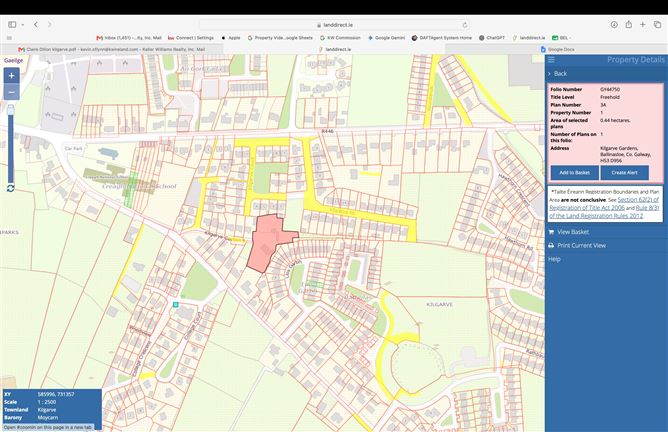Click the map zoom level slider handle

click(x=11, y=110)
